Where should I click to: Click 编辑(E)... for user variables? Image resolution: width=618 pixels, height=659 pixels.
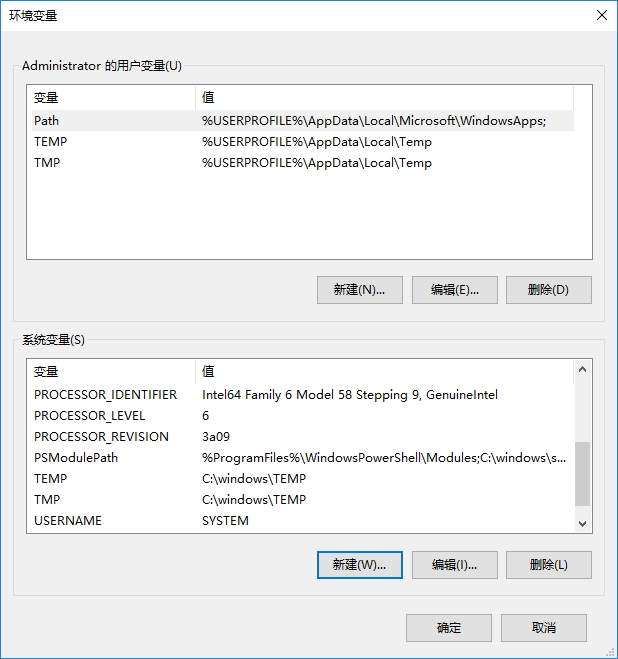point(454,290)
